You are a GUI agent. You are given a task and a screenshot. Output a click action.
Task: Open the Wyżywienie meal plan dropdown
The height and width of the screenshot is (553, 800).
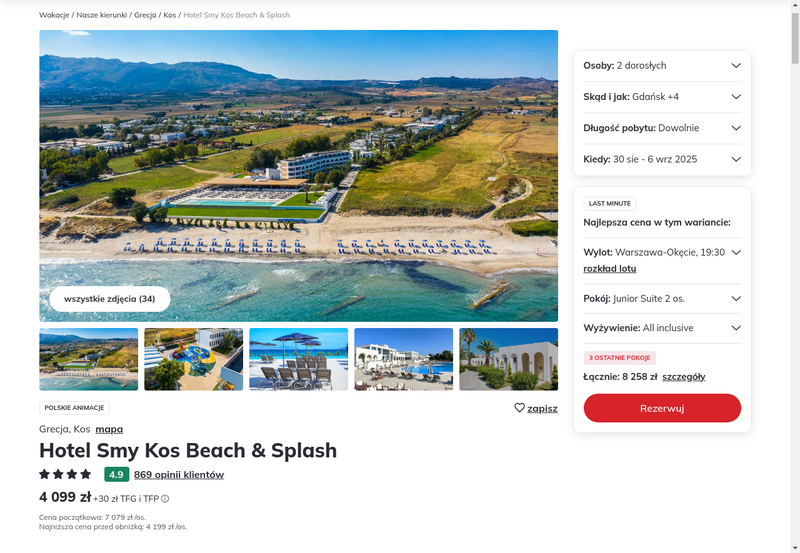click(x=662, y=328)
